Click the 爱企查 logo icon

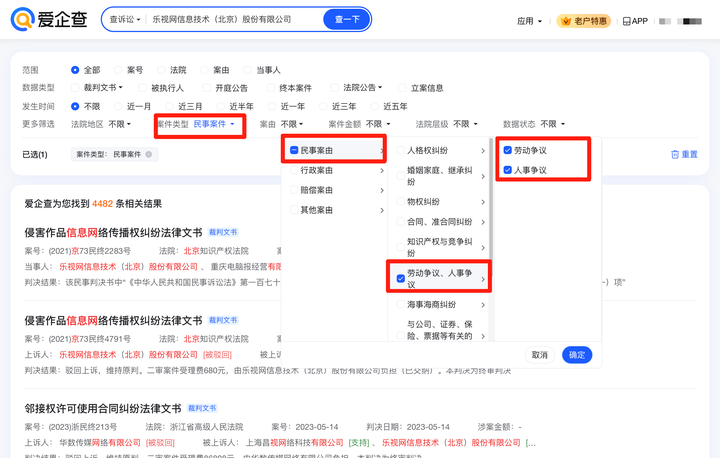[23, 19]
